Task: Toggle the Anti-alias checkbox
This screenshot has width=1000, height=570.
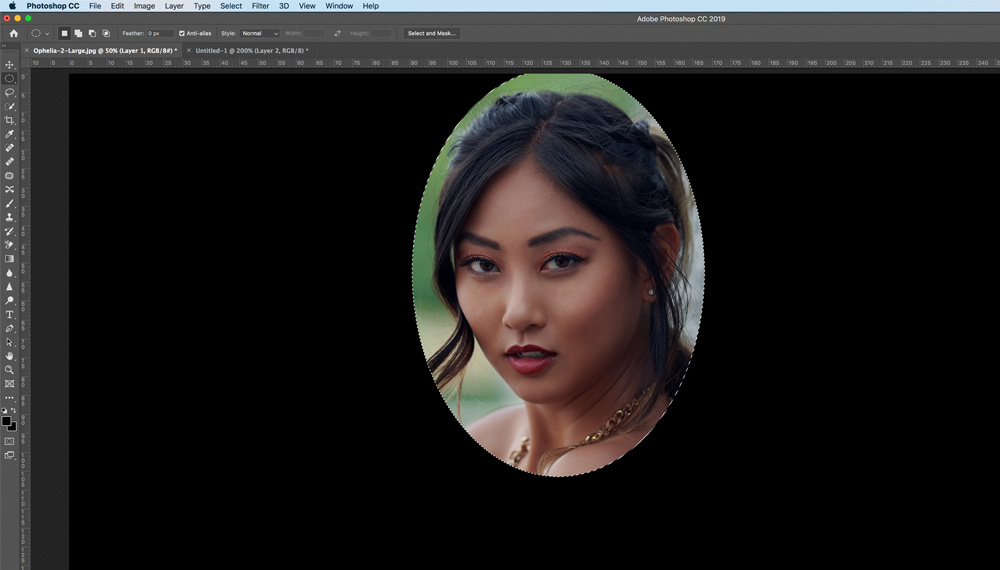Action: point(182,33)
